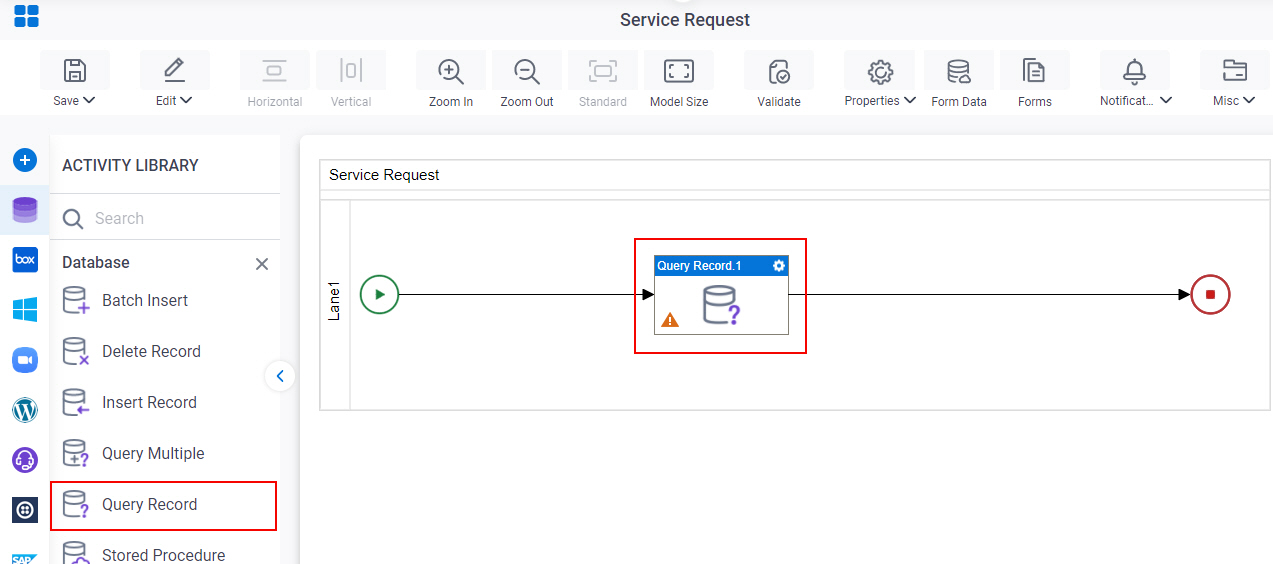Click the Service Request page title
The width and height of the screenshot is (1273, 564).
[685, 20]
